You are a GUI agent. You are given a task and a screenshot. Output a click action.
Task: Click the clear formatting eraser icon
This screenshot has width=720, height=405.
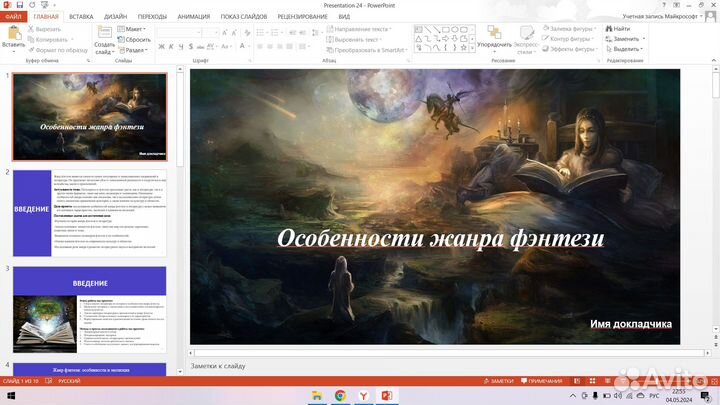[x=248, y=33]
